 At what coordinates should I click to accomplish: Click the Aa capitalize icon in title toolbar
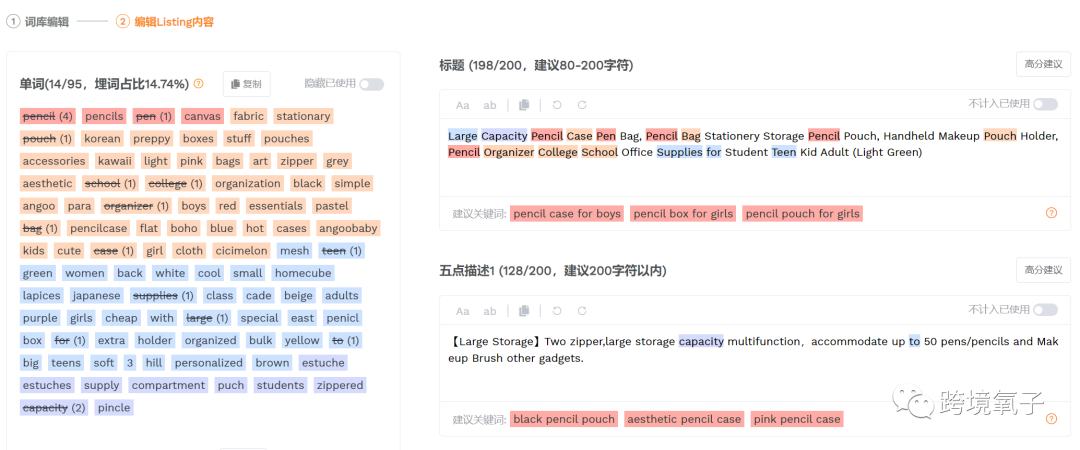[463, 105]
